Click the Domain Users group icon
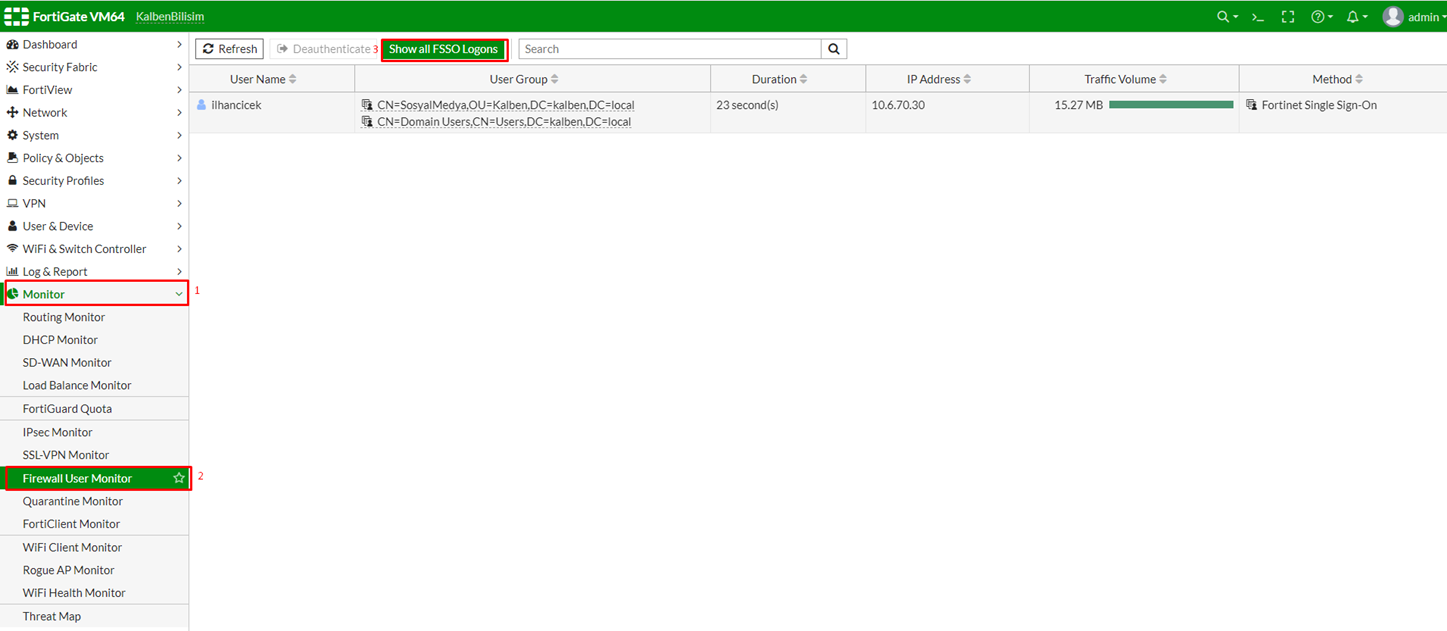This screenshot has height=631, width=1447. click(367, 122)
